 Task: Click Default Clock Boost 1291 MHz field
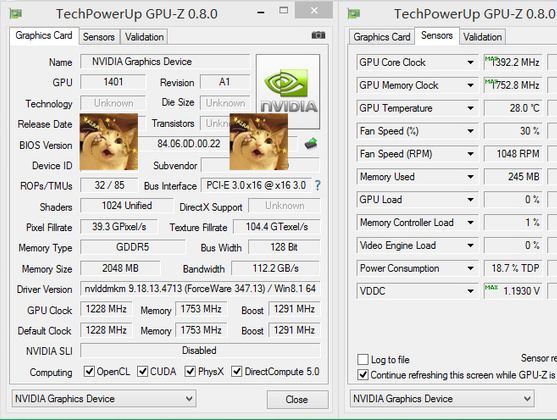294,330
